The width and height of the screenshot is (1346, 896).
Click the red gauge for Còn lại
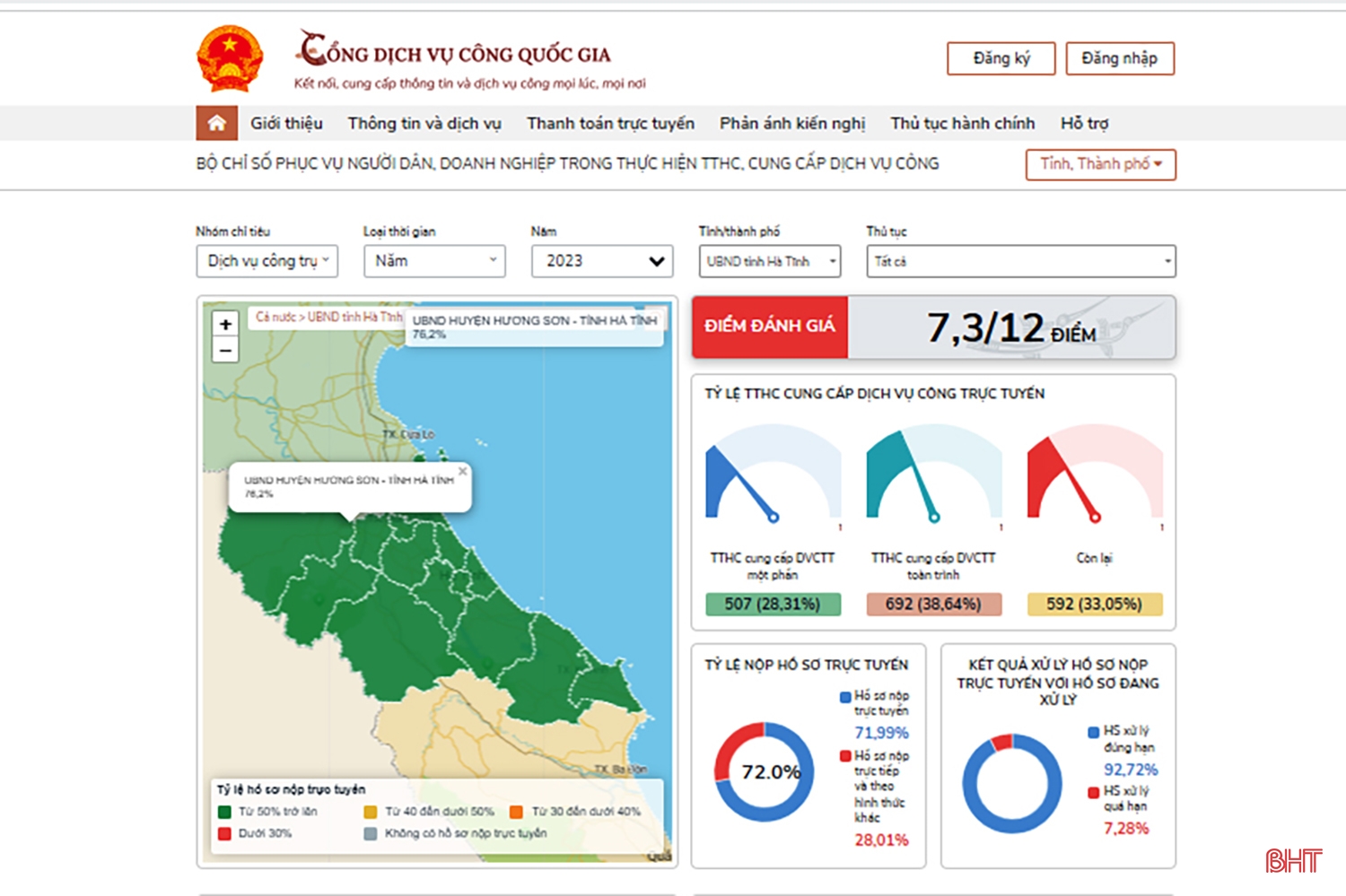(1094, 475)
